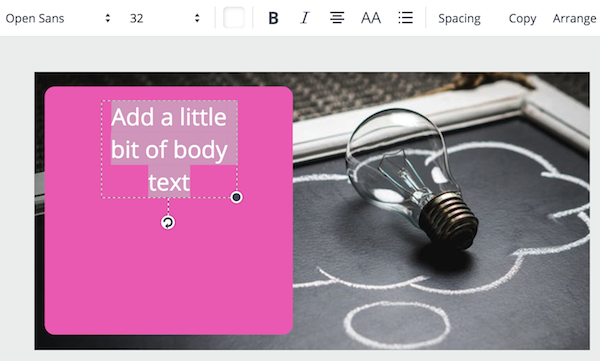
Task: Open the white text color swatch
Action: click(234, 18)
